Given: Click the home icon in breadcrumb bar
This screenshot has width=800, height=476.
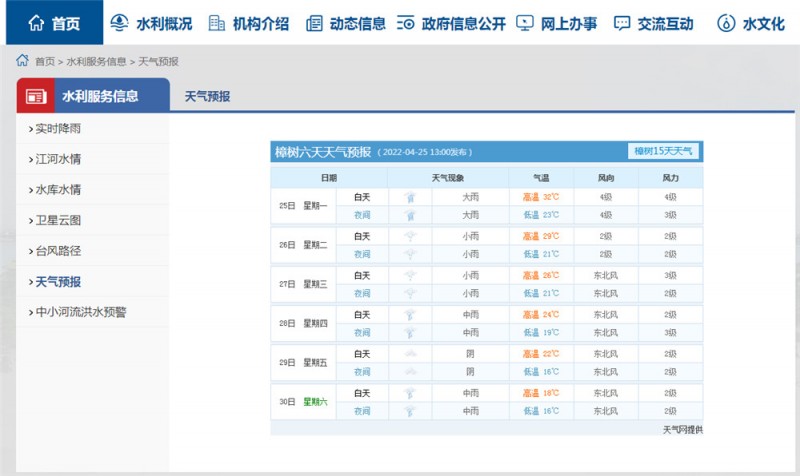Looking at the screenshot, I should tap(22, 61).
